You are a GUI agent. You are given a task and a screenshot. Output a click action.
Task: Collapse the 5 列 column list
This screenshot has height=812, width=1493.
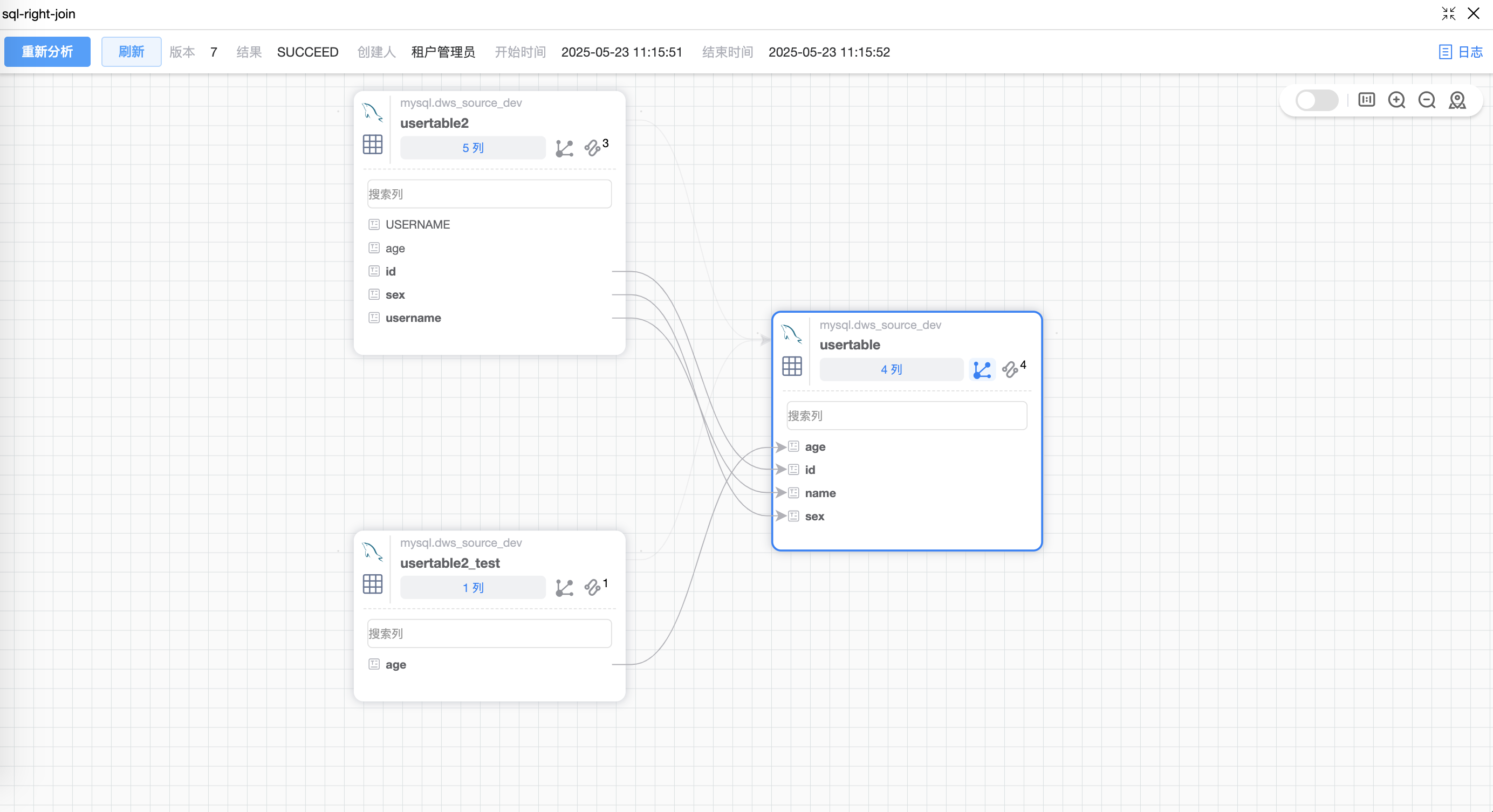[472, 148]
